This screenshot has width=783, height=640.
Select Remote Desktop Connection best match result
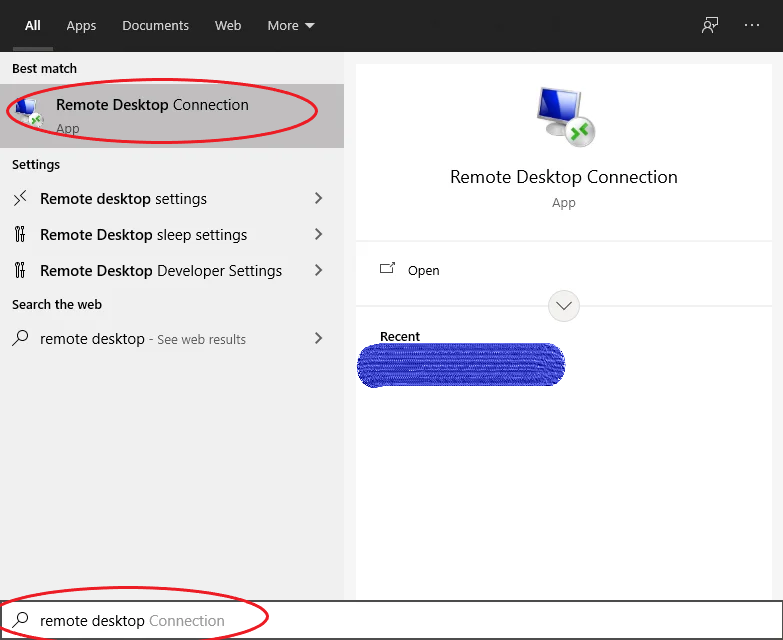172,116
